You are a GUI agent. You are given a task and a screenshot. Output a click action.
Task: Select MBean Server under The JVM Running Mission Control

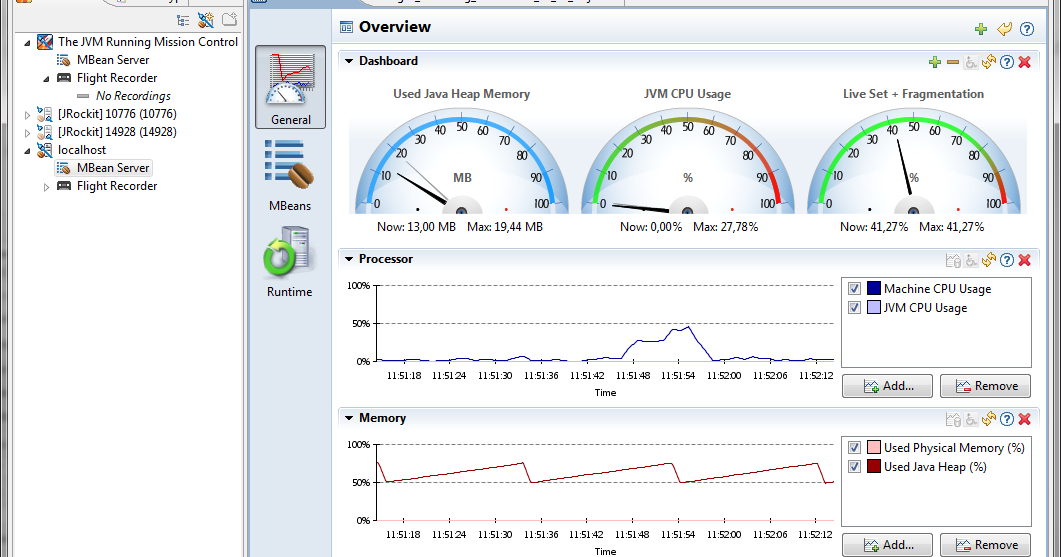112,60
